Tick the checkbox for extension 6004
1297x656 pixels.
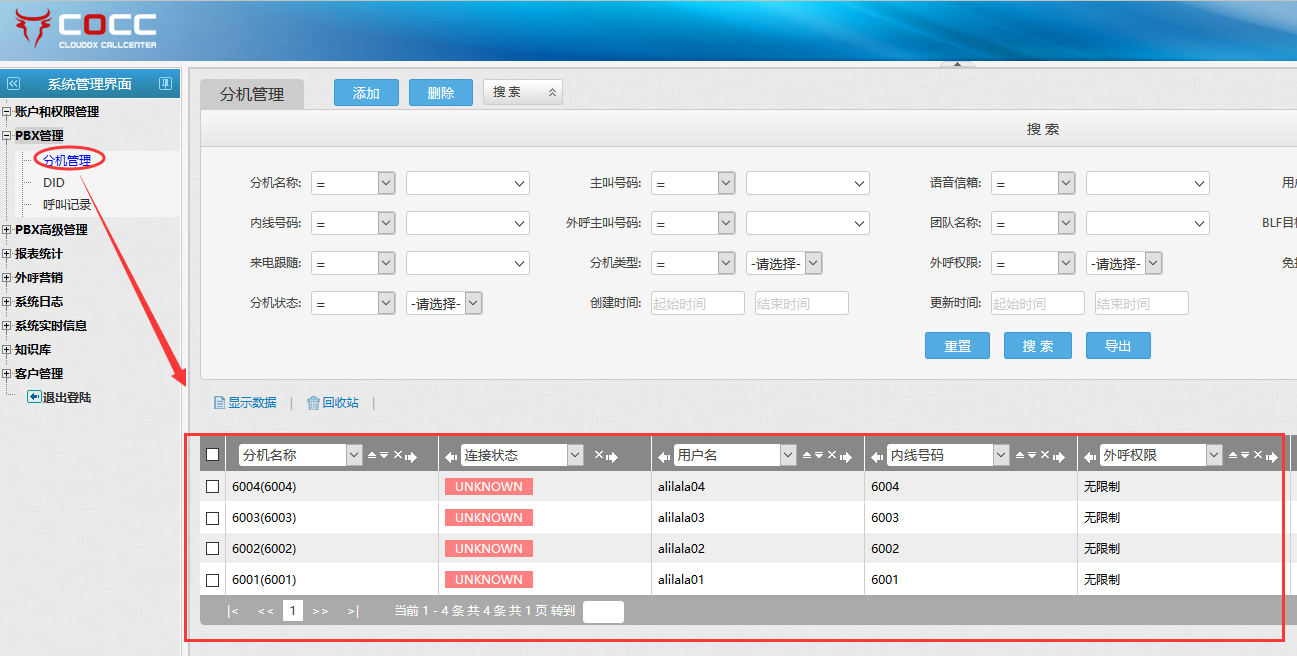click(x=212, y=487)
